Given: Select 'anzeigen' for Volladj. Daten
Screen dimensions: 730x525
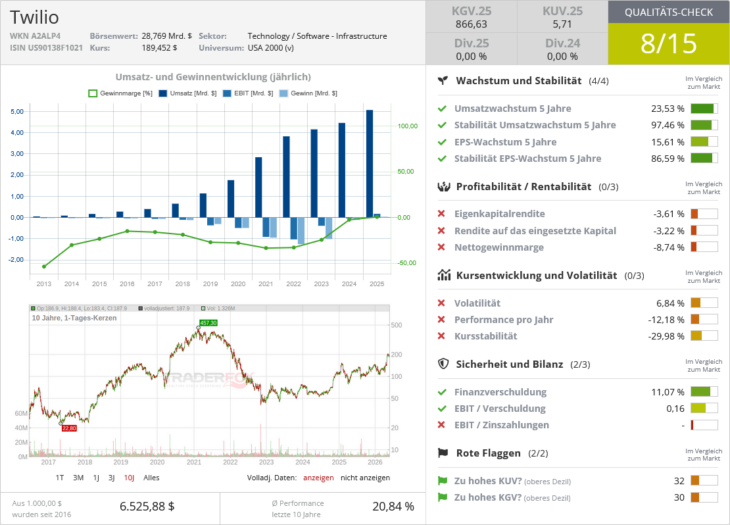Looking at the screenshot, I should [x=318, y=478].
